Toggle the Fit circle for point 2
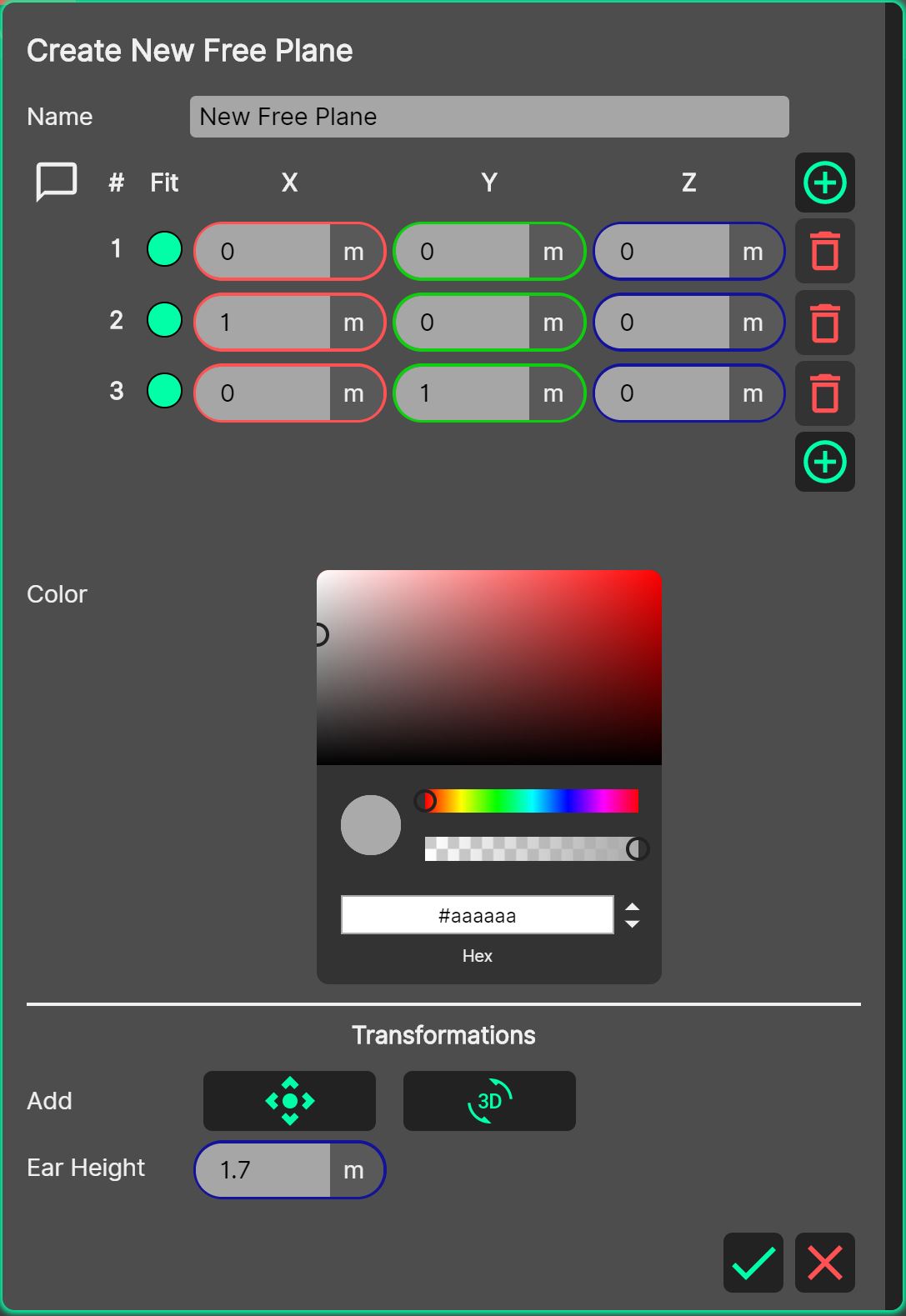 click(164, 320)
